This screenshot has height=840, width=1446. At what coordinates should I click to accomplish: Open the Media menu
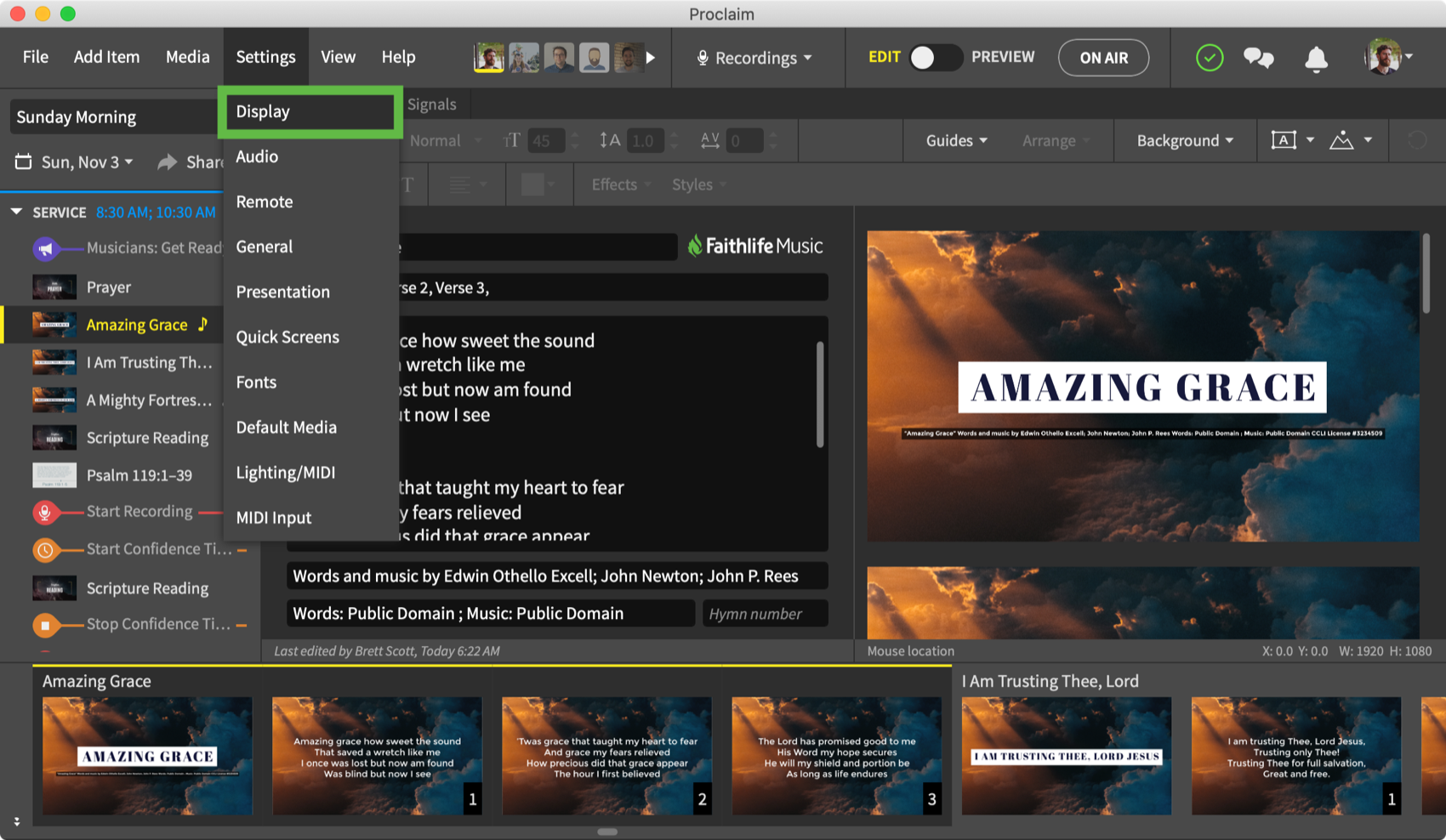coord(187,57)
